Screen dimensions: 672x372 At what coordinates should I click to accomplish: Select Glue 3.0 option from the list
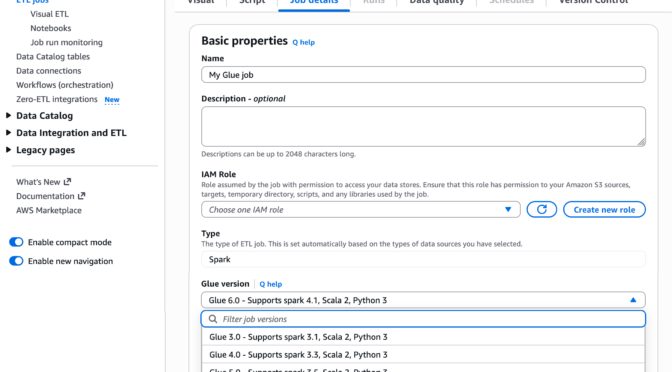423,337
